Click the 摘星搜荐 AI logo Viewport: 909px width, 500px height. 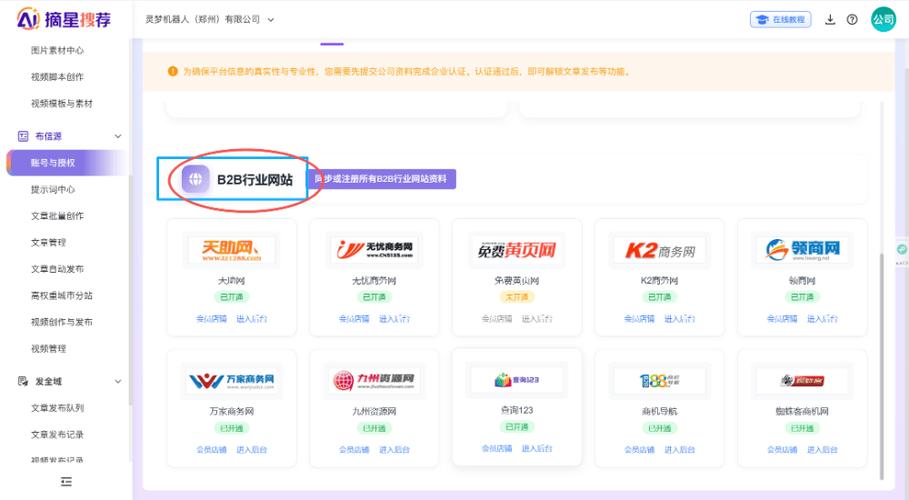[64, 20]
